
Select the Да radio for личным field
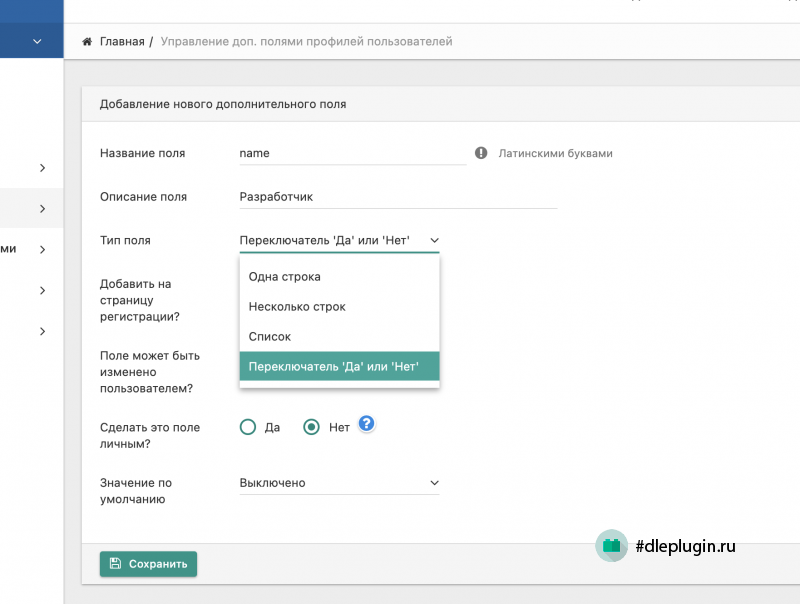[x=248, y=427]
